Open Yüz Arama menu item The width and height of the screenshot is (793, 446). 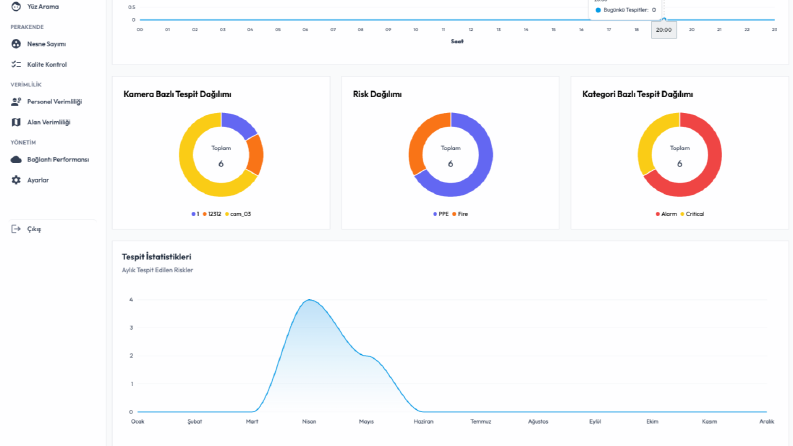[x=43, y=7]
